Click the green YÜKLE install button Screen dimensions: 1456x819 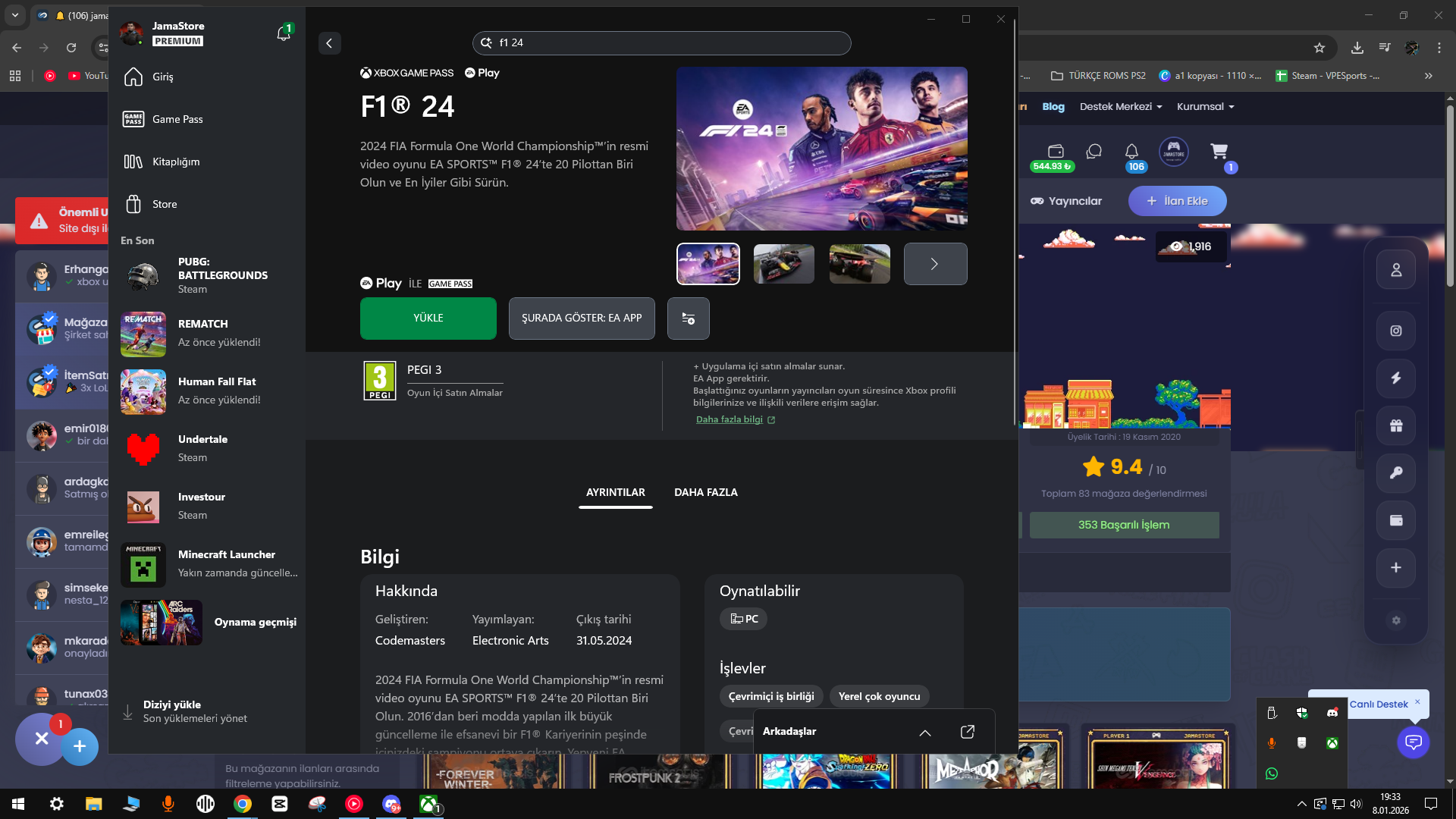point(428,318)
